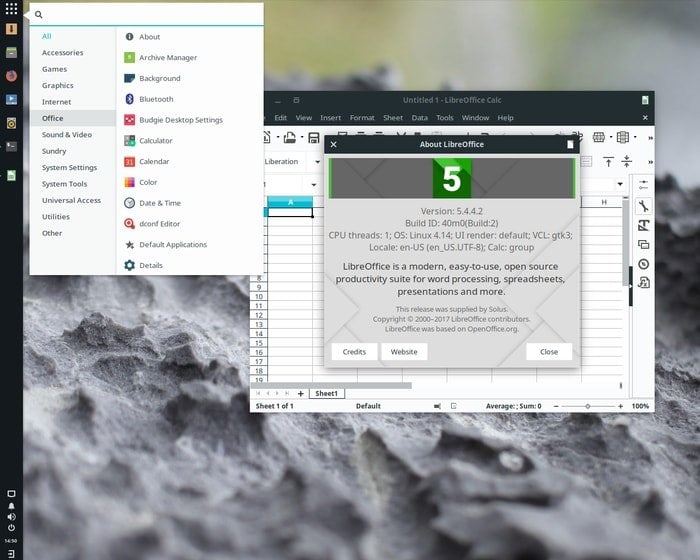Click the About info icon in menu
Screen dimensions: 700x560
click(x=129, y=37)
